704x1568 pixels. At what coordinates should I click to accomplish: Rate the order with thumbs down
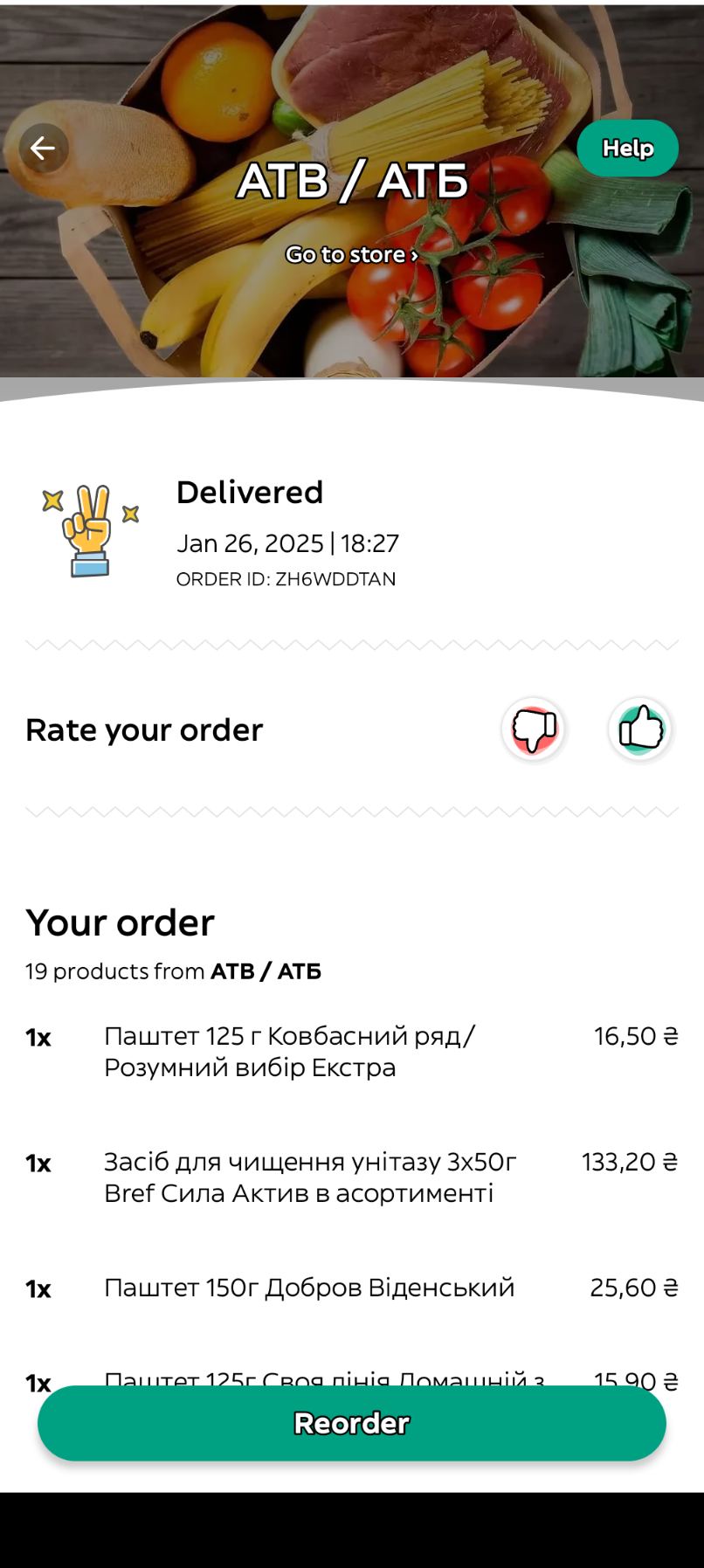(x=534, y=729)
